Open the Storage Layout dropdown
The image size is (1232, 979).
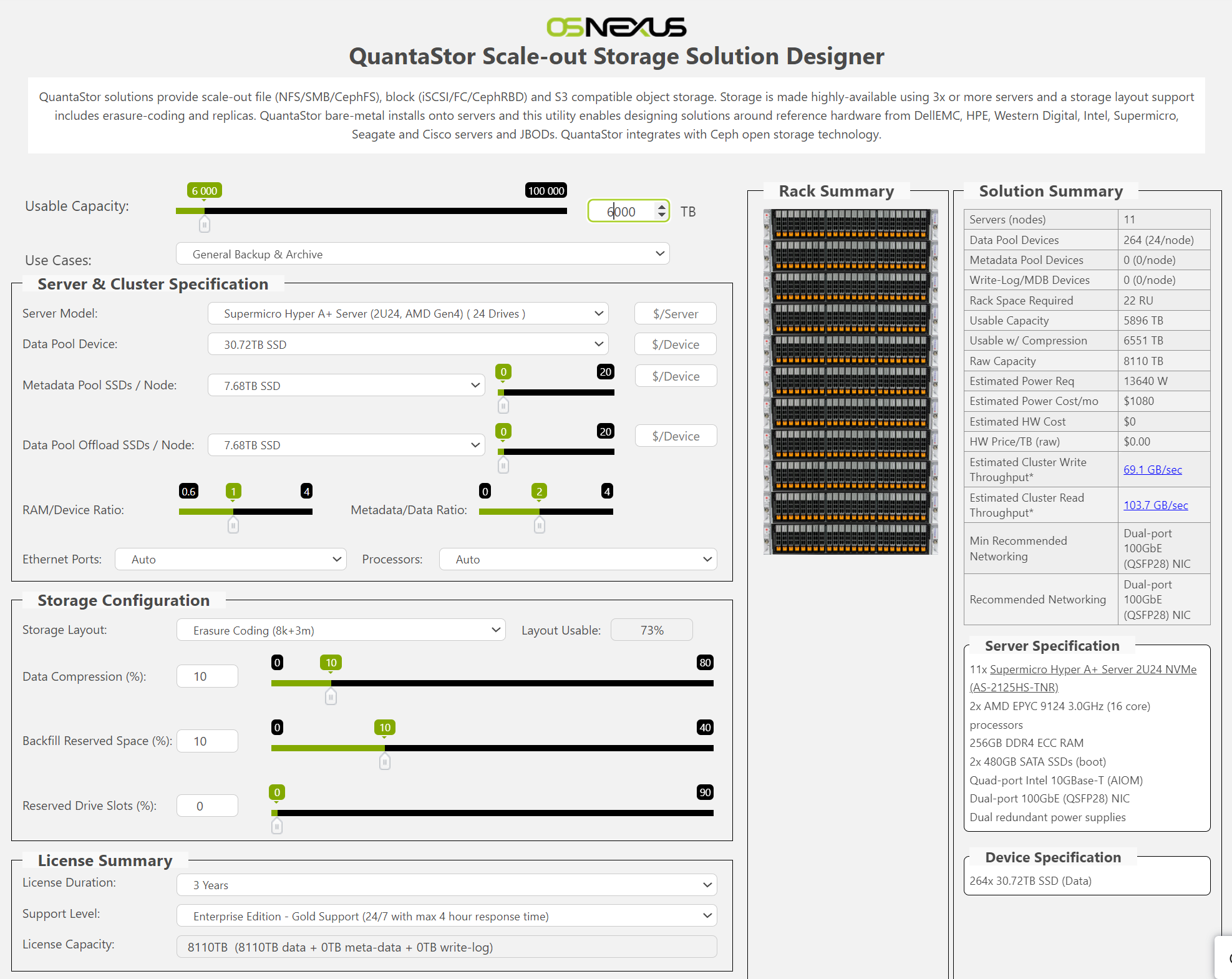pyautogui.click(x=341, y=630)
